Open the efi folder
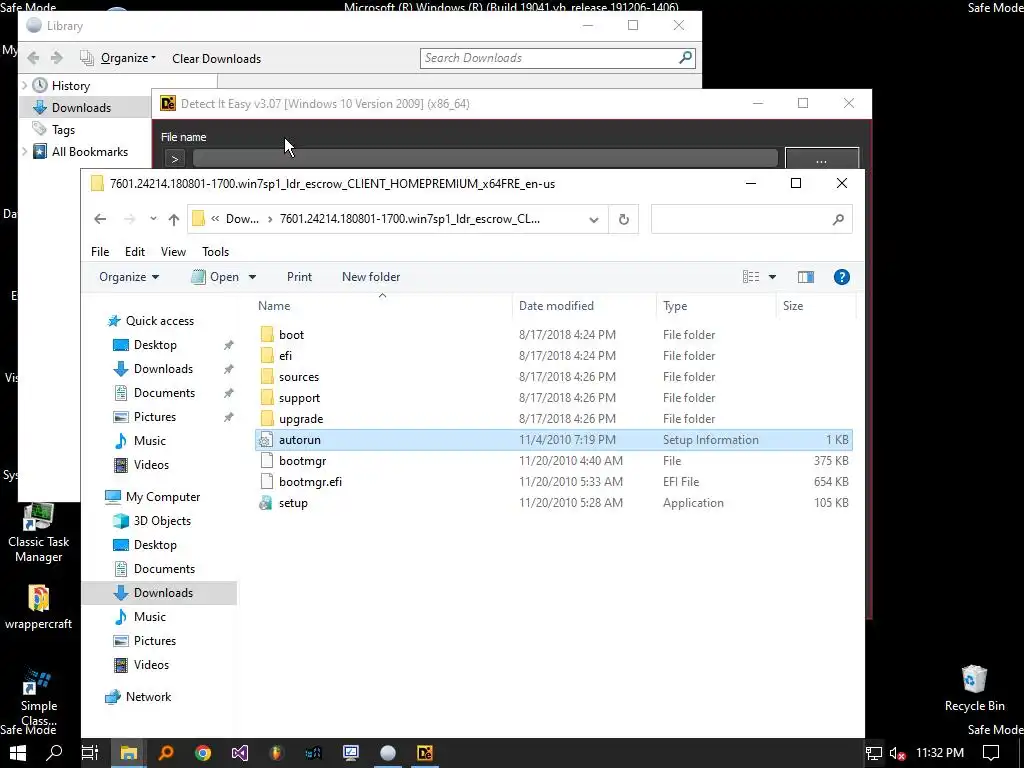This screenshot has height=768, width=1024. point(285,356)
